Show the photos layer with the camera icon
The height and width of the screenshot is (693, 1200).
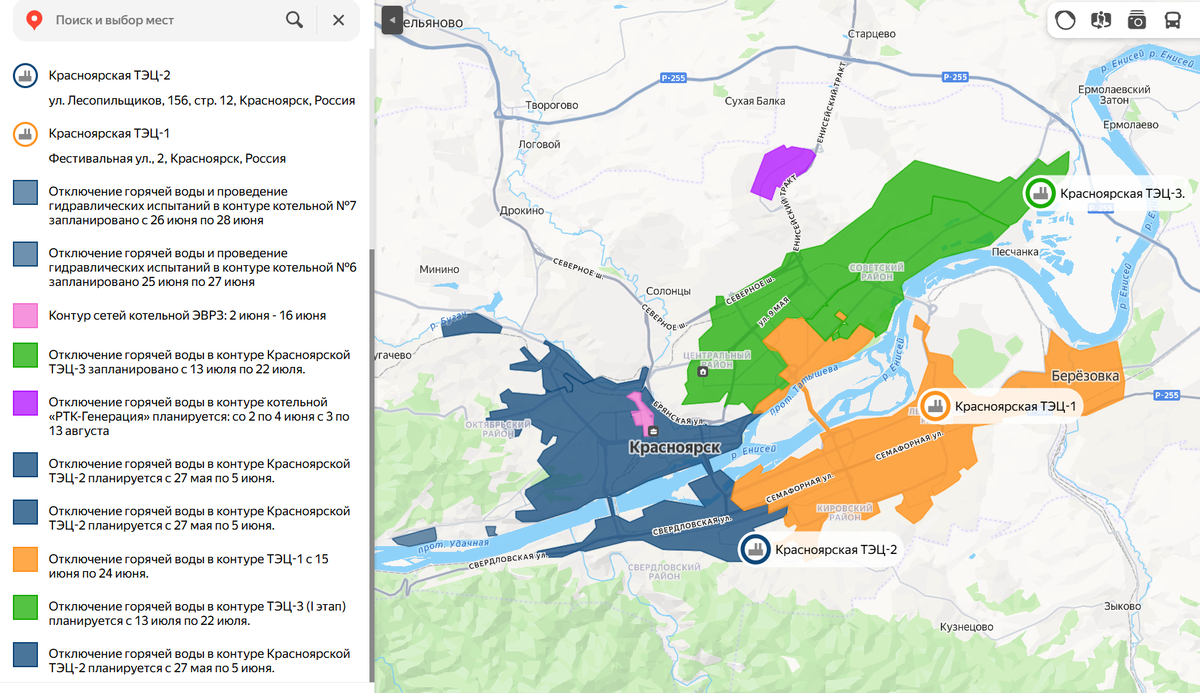point(1136,20)
